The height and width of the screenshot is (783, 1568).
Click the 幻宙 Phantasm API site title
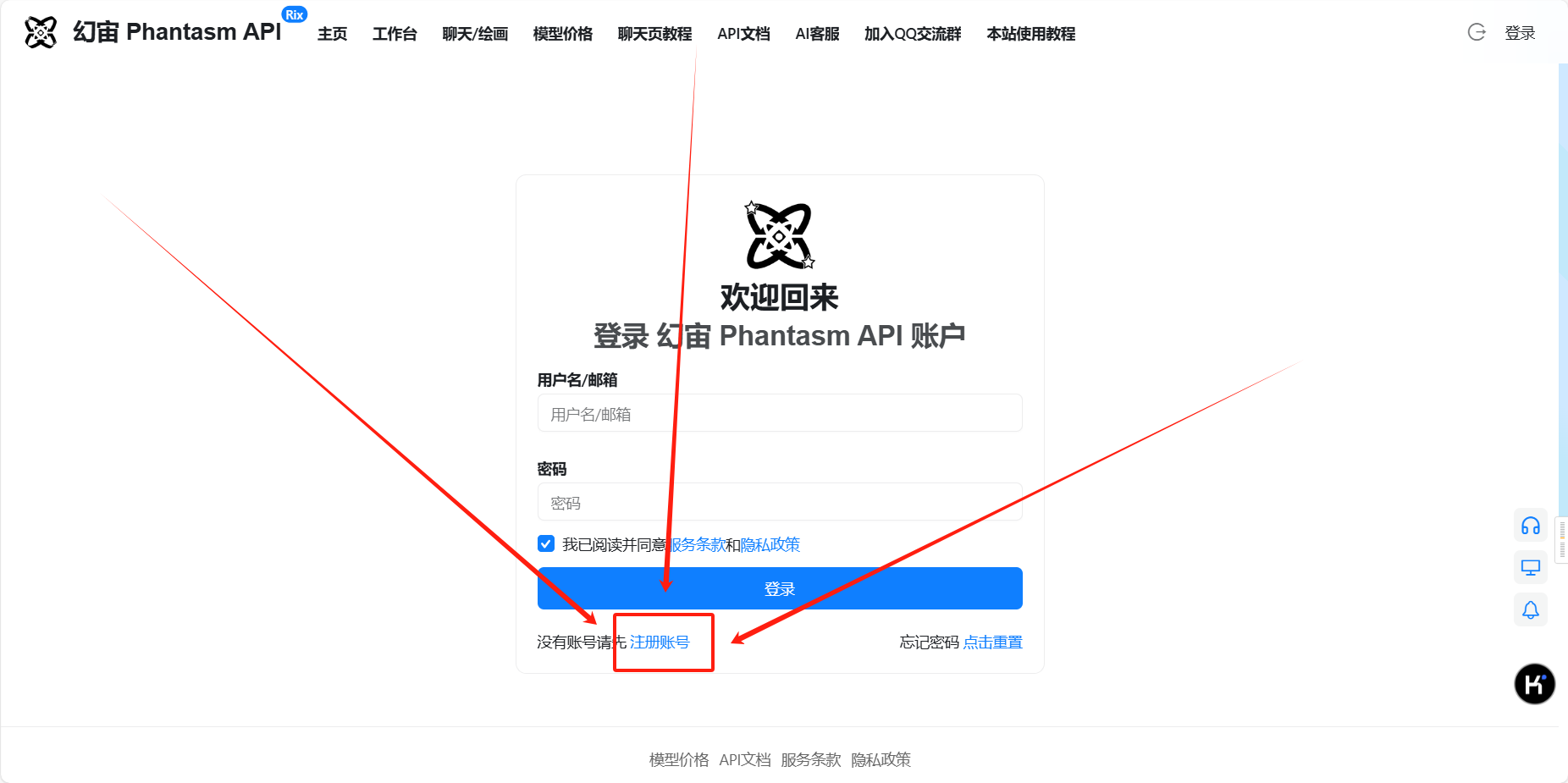pyautogui.click(x=177, y=32)
